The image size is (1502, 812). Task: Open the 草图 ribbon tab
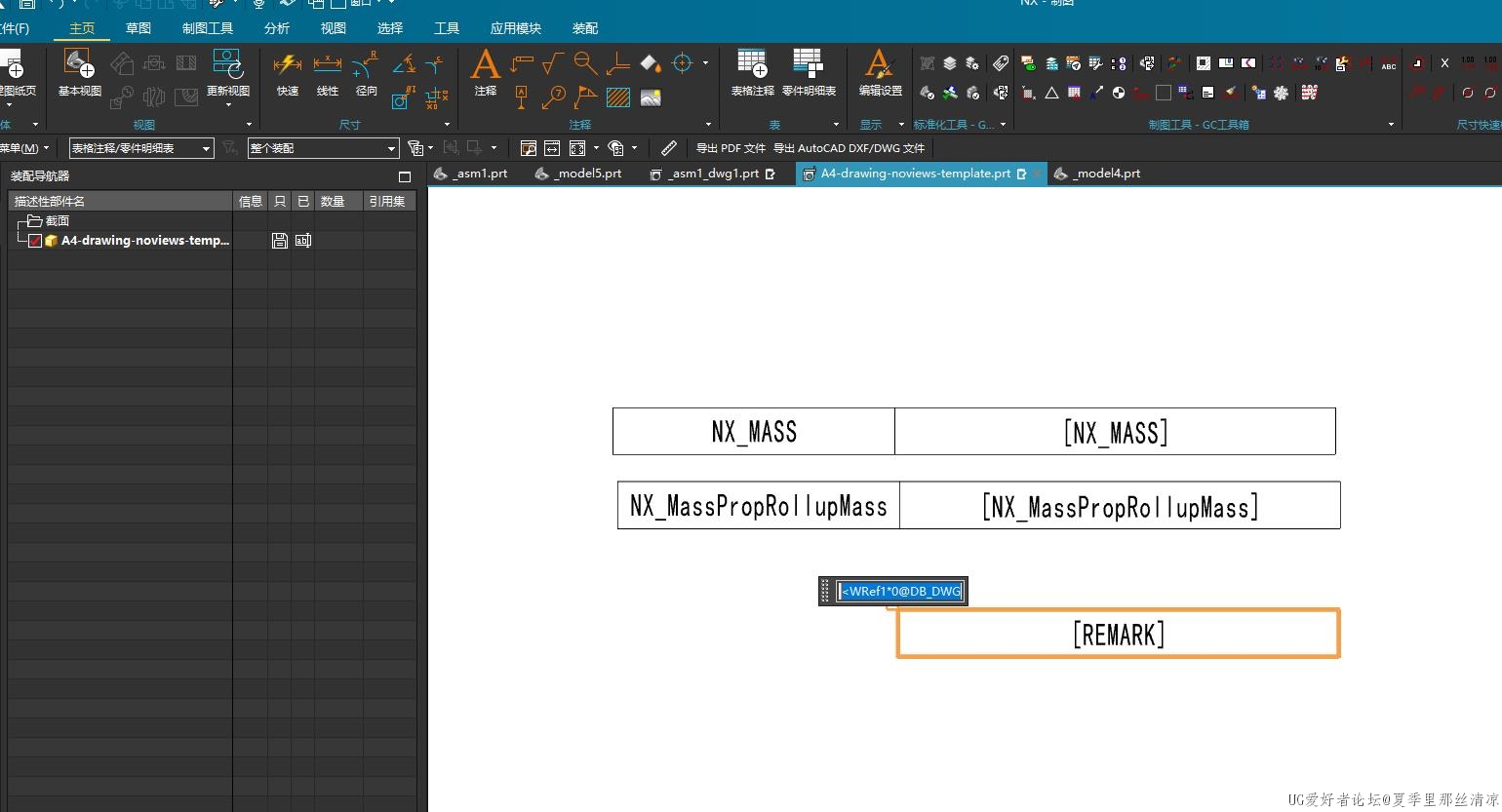click(x=138, y=28)
